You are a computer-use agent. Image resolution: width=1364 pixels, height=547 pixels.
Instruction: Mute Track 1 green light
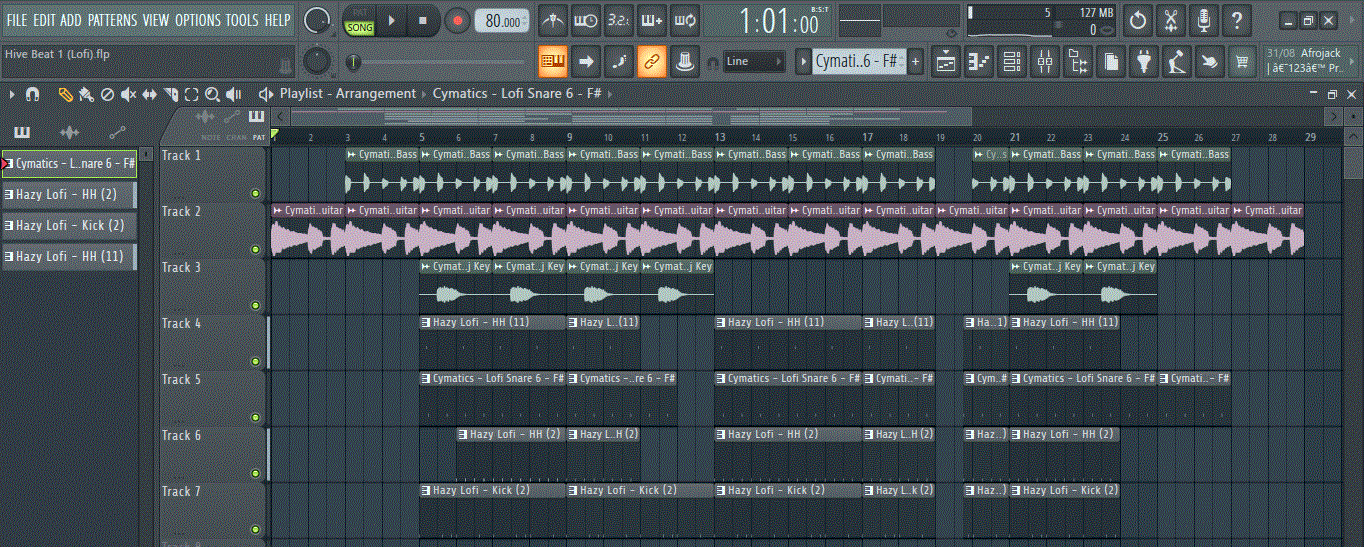pyautogui.click(x=255, y=193)
